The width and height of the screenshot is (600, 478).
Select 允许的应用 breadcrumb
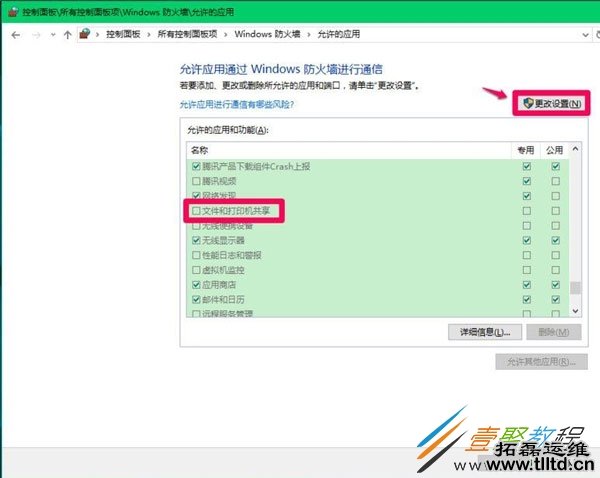tap(339, 34)
